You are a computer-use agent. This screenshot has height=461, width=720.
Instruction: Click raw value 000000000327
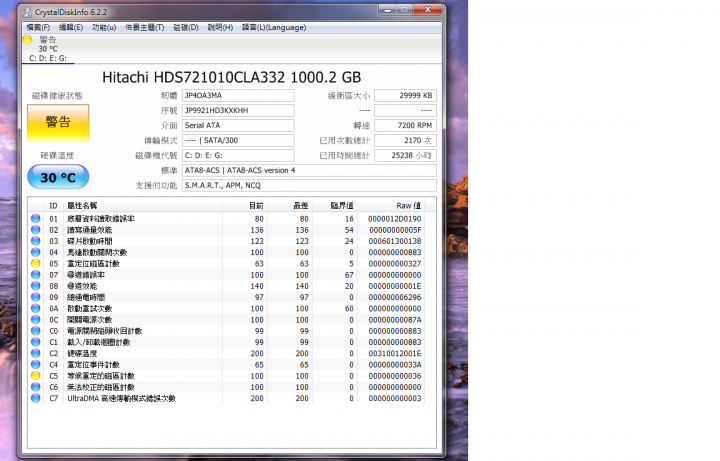pyautogui.click(x=394, y=264)
